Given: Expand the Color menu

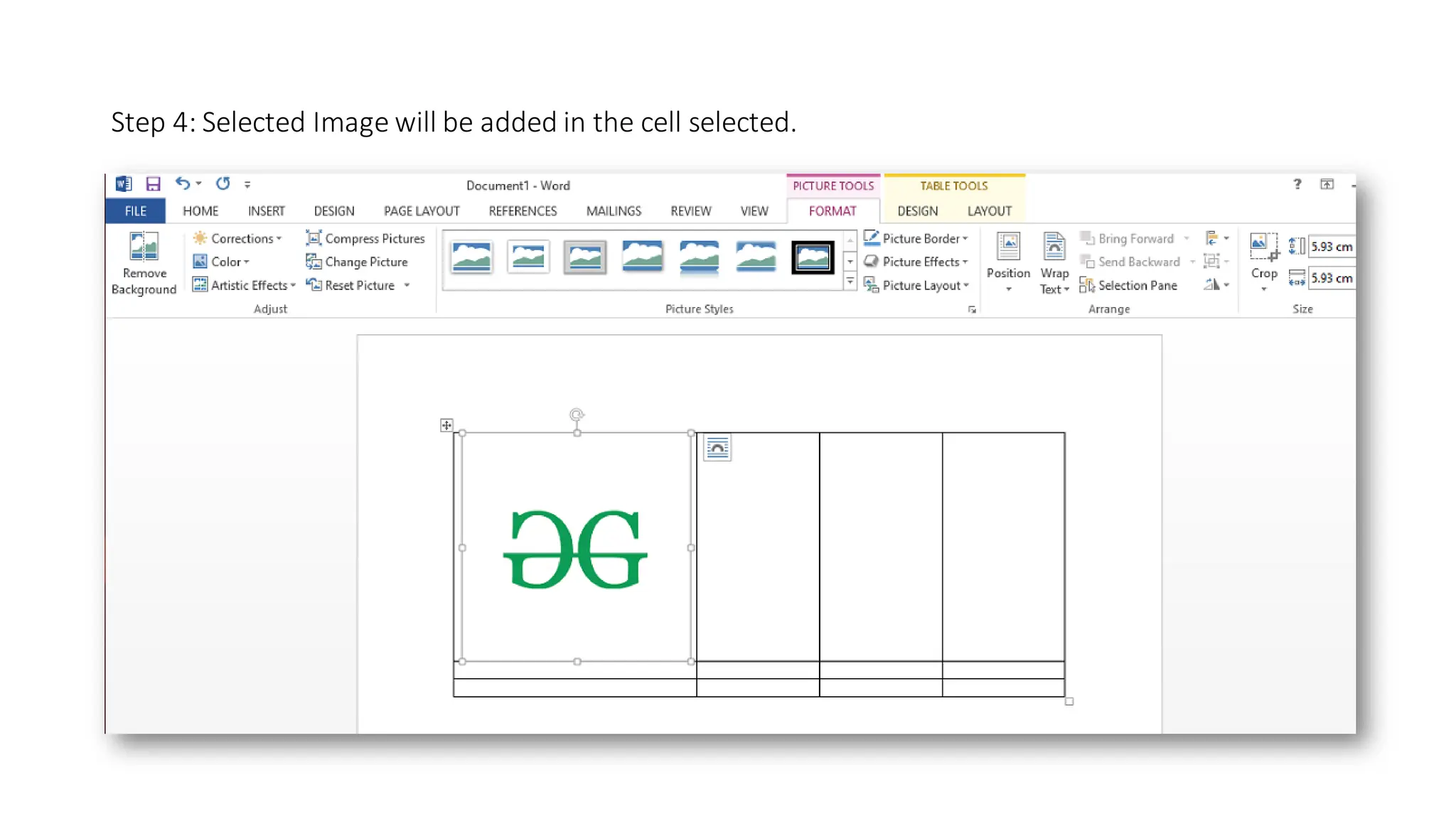Looking at the screenshot, I should (221, 262).
